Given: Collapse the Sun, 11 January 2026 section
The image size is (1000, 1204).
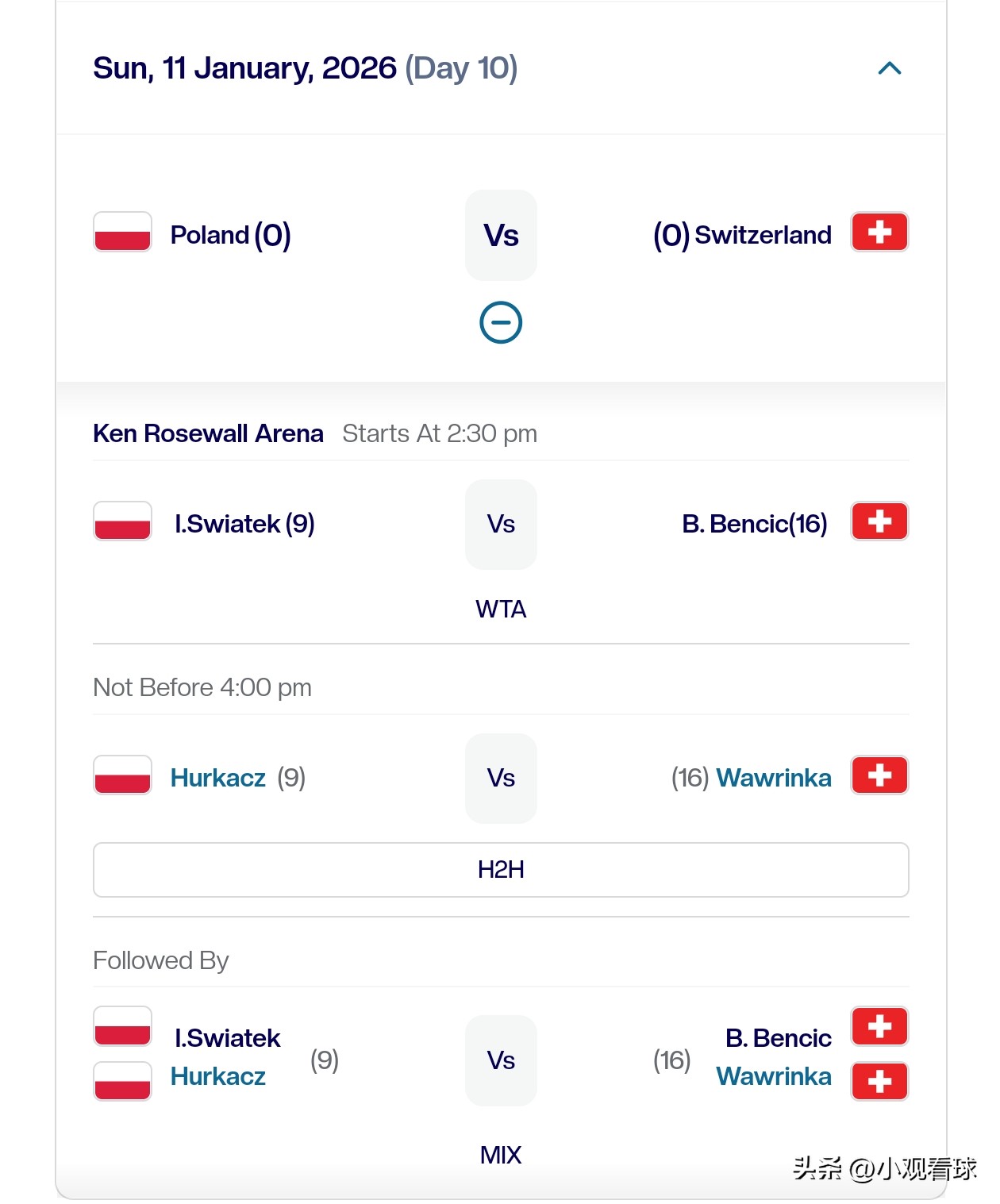Looking at the screenshot, I should pos(890,69).
